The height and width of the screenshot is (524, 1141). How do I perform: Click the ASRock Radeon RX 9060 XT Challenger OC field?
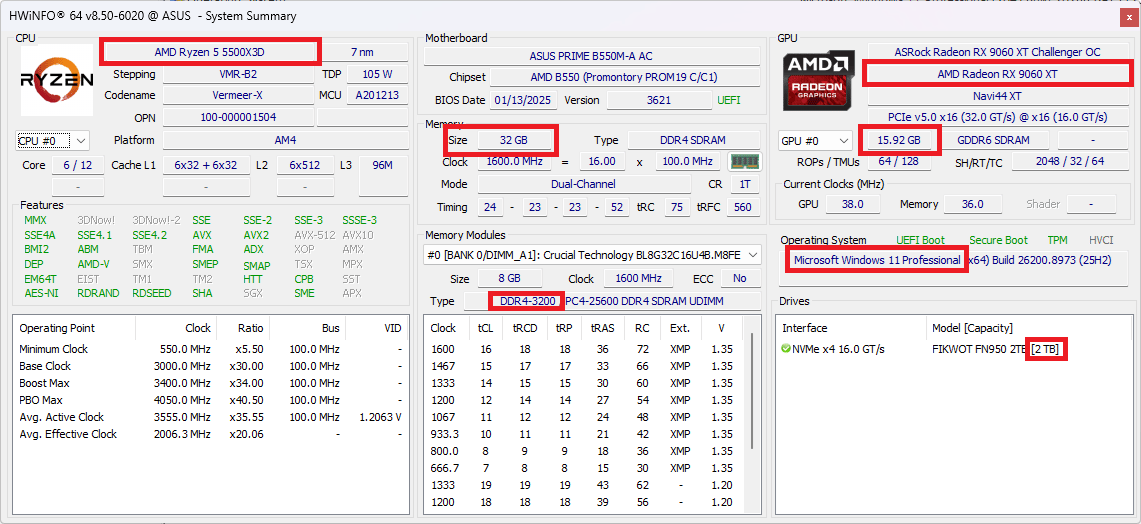[x=997, y=52]
